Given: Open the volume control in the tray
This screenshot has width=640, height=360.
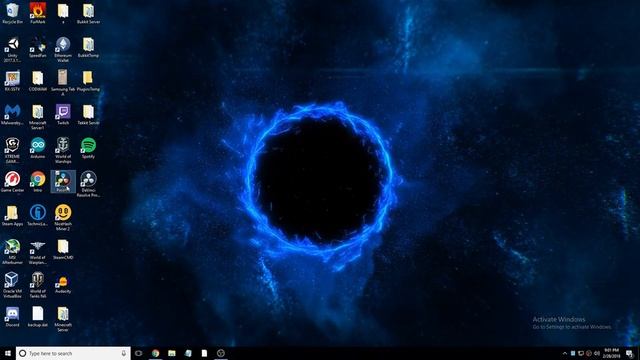Looking at the screenshot, I should 597,353.
